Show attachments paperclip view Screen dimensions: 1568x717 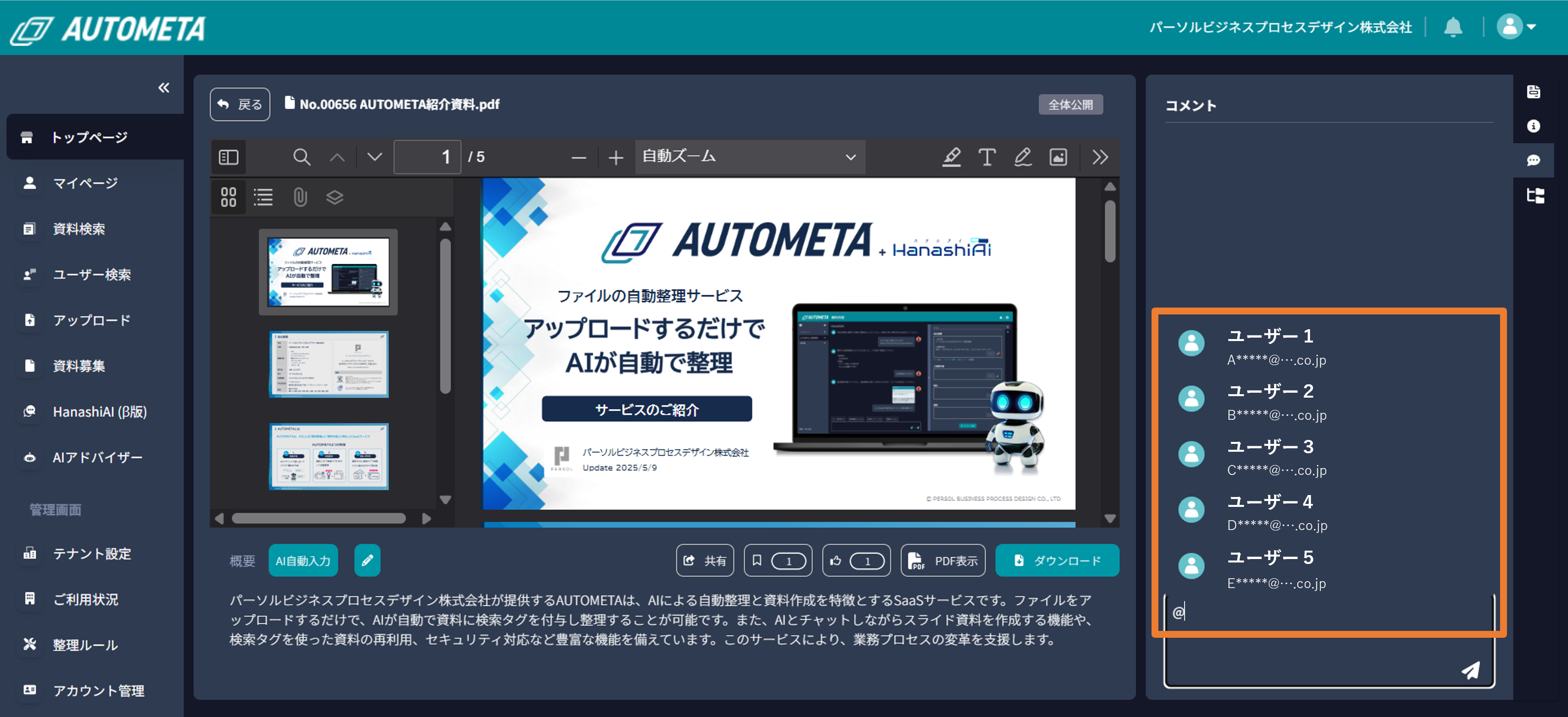click(x=299, y=197)
